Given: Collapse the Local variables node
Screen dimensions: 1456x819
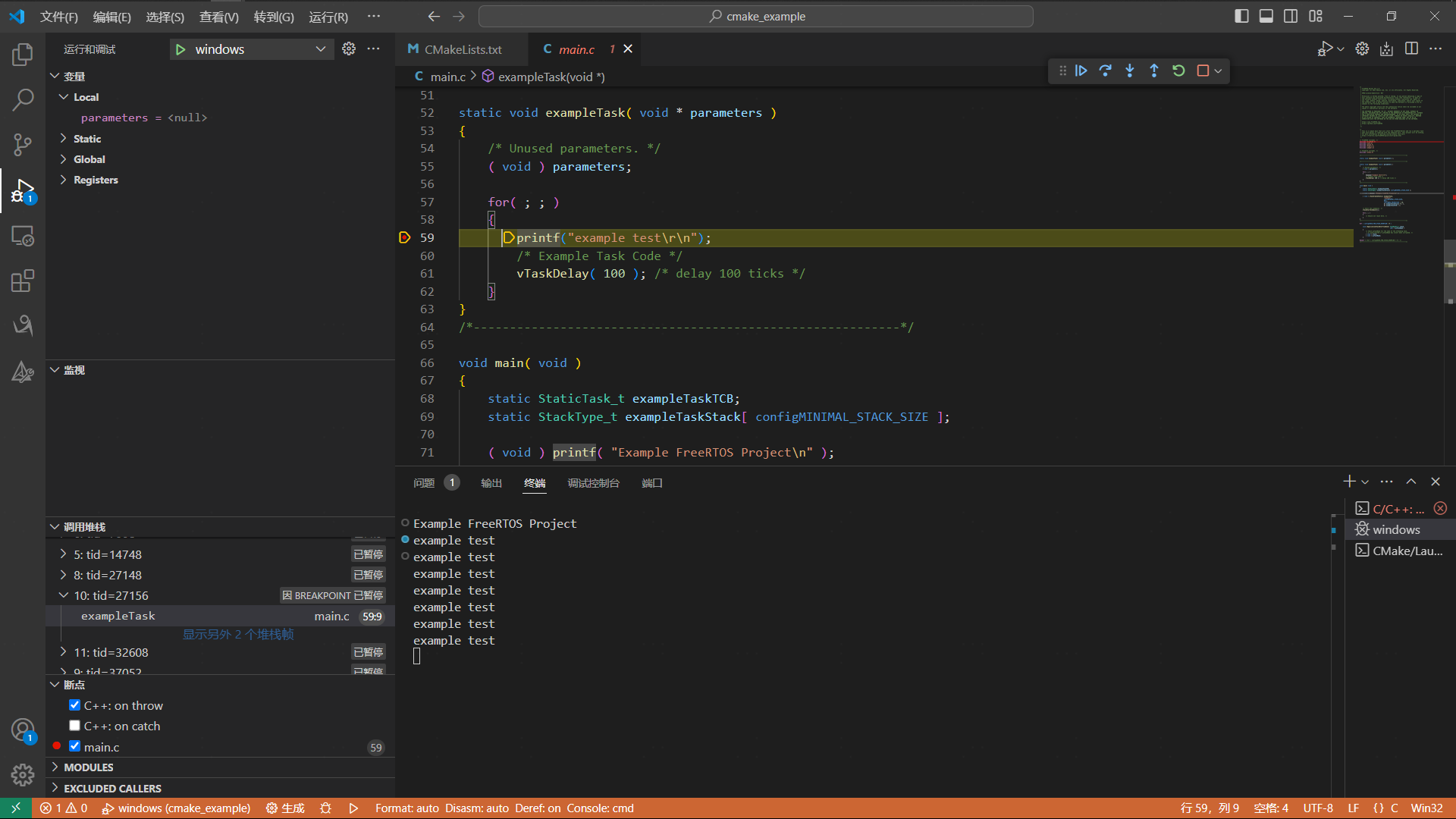Looking at the screenshot, I should 64,97.
